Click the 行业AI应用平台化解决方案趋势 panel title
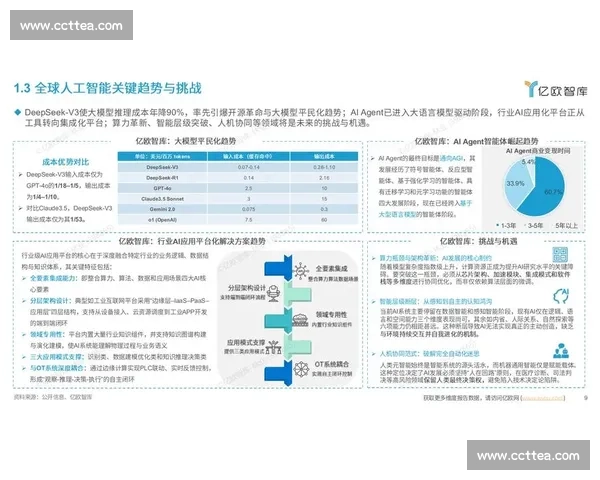 click(x=192, y=241)
